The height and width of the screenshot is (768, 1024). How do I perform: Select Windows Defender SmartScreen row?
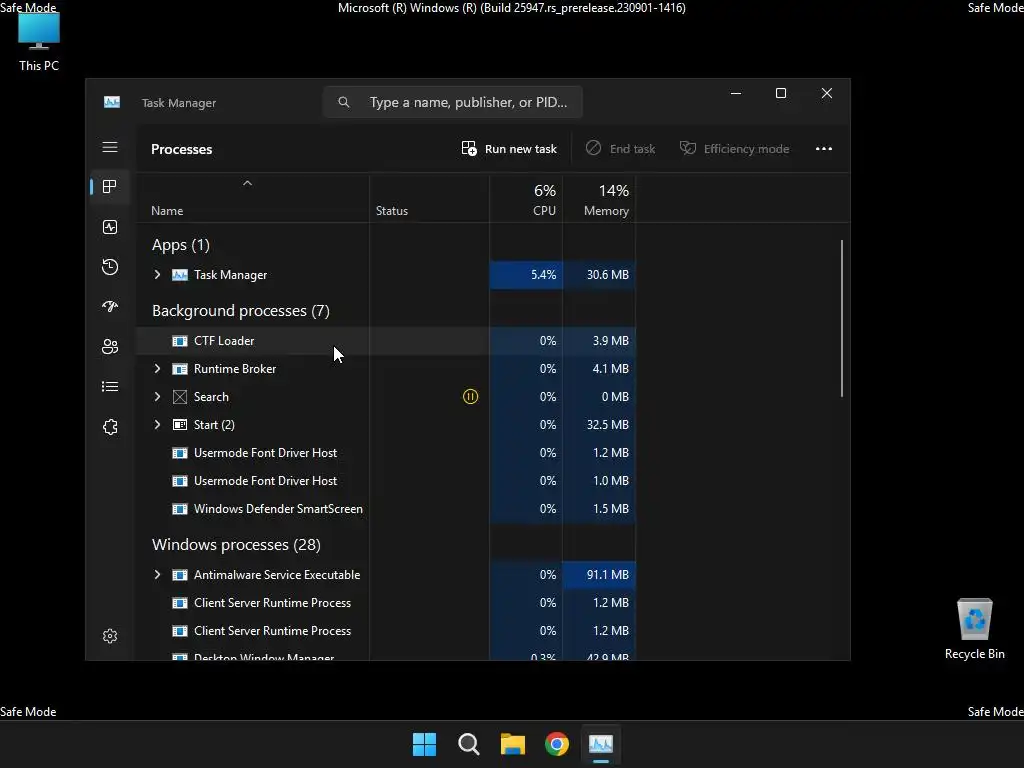(x=385, y=509)
